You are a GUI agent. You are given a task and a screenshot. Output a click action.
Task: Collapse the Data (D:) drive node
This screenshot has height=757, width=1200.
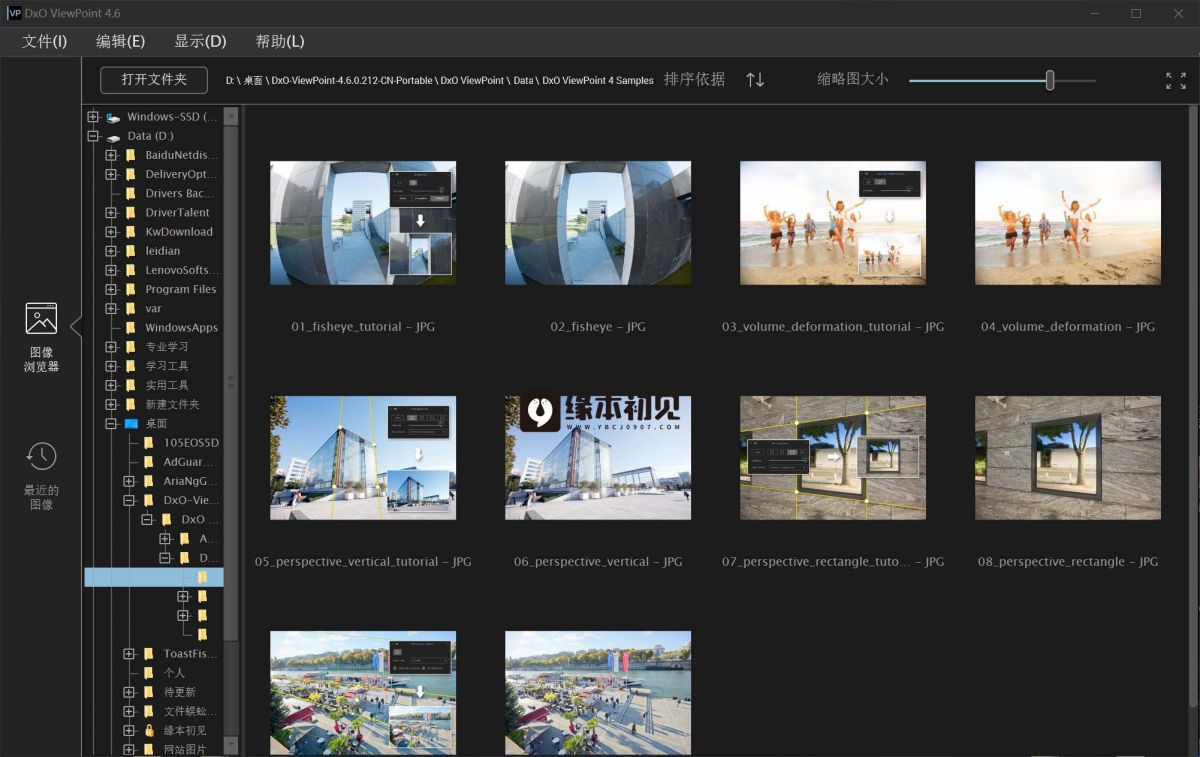(93, 136)
